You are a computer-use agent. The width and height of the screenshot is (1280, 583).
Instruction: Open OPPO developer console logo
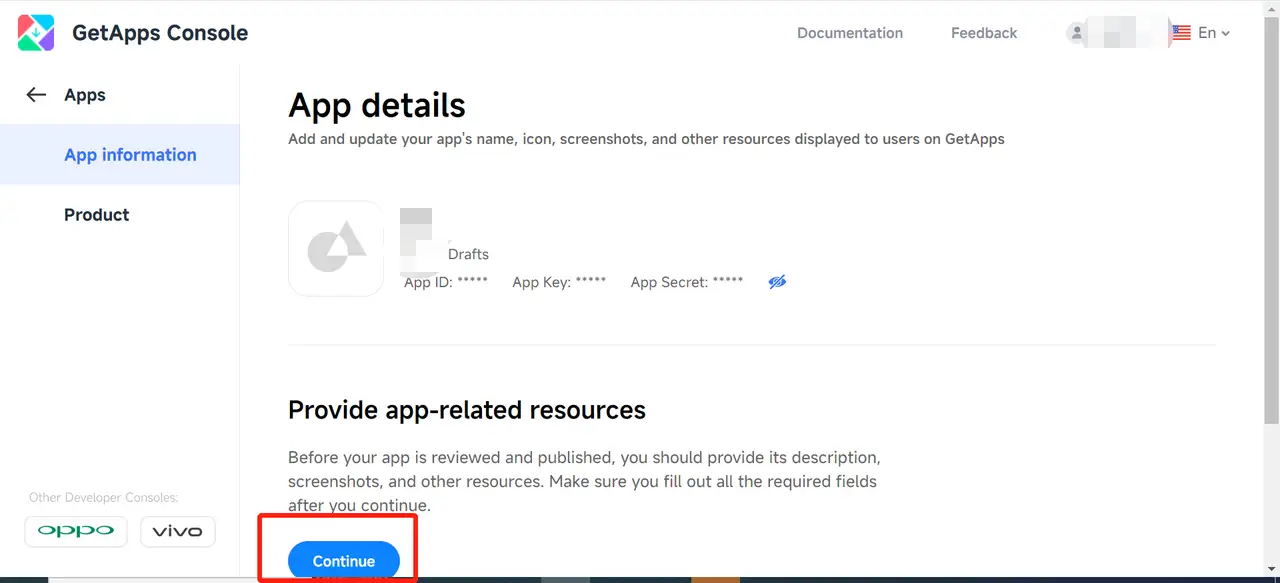76,531
